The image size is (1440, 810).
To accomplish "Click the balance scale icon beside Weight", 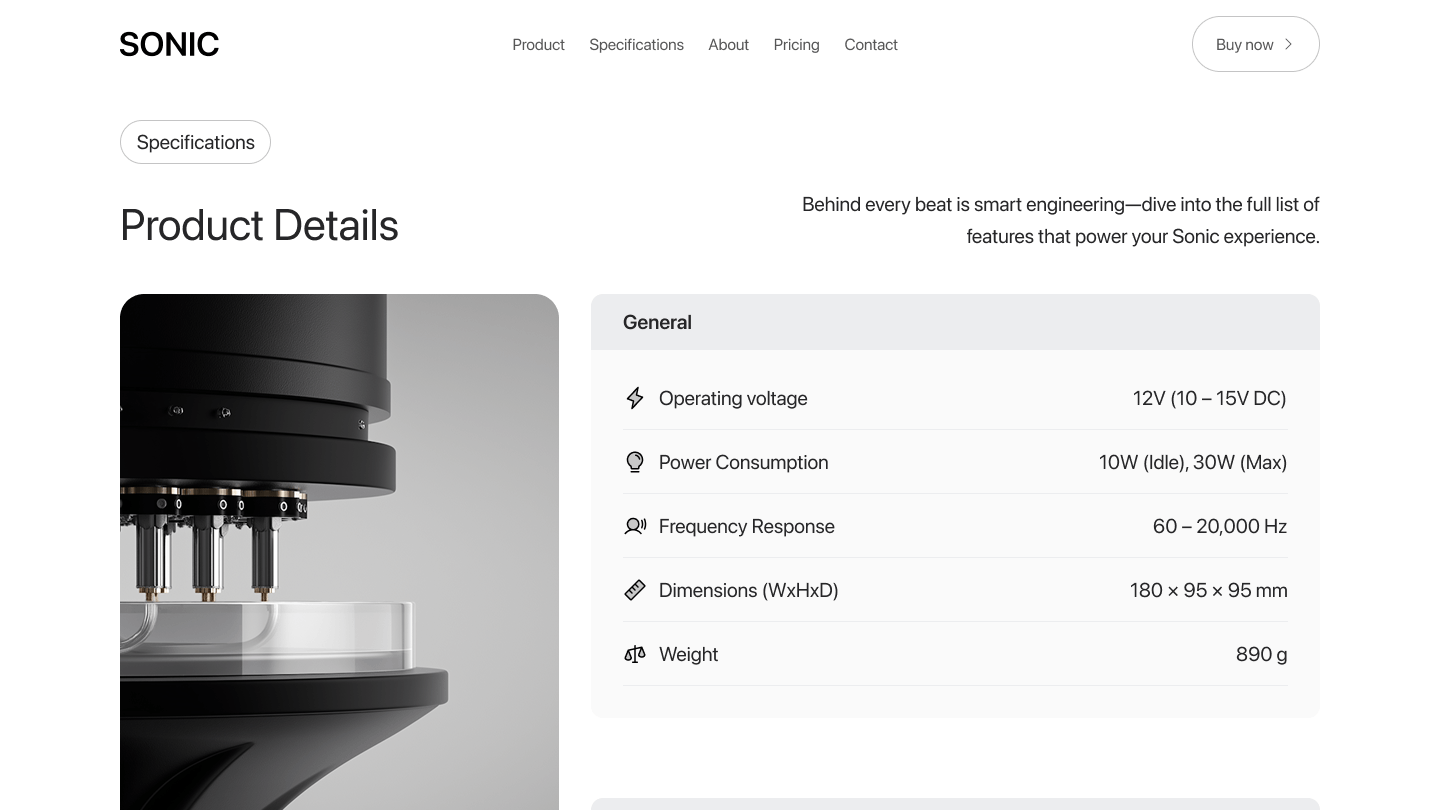I will [x=635, y=654].
